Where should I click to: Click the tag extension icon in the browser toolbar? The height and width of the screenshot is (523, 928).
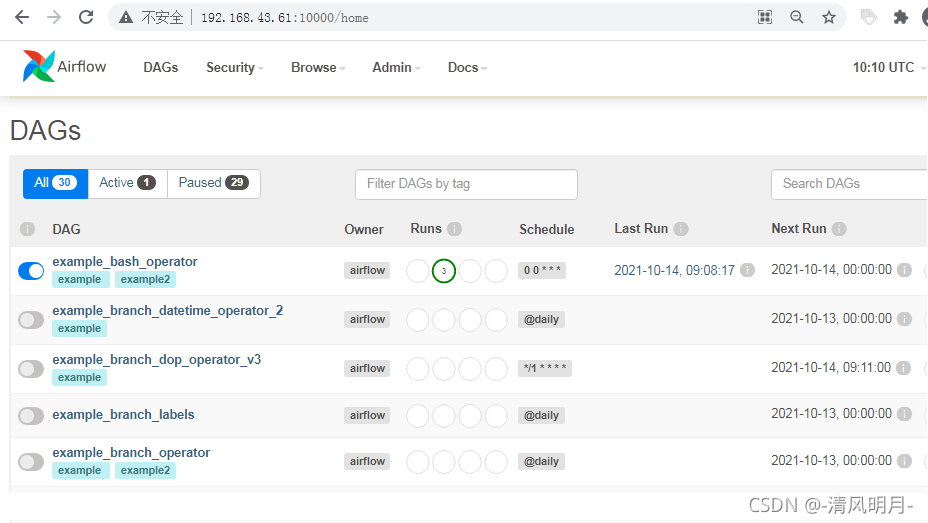868,17
